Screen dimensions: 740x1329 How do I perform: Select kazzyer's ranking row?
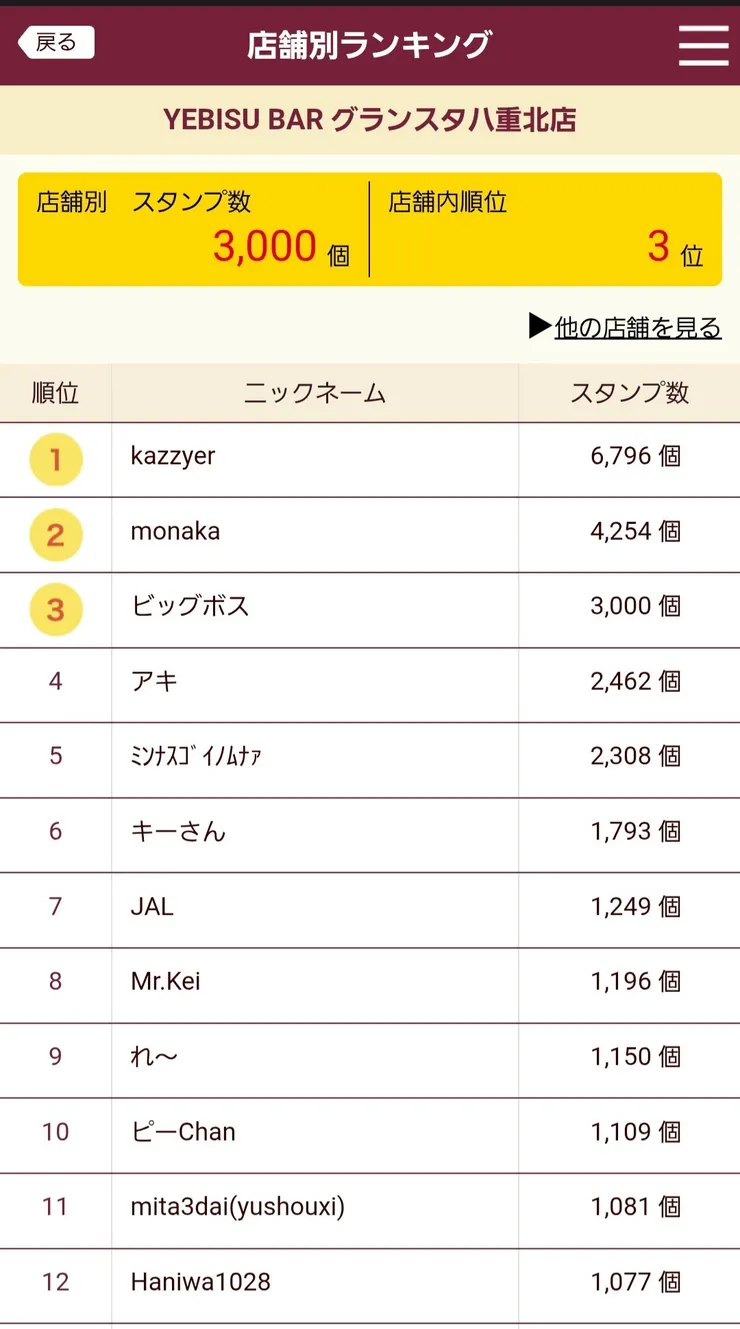370,457
